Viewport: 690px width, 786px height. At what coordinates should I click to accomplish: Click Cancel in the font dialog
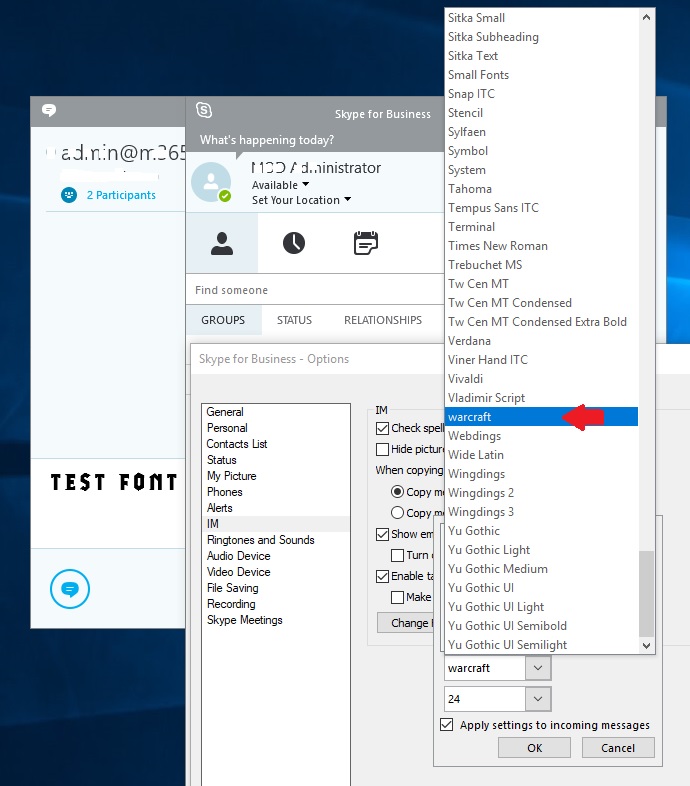618,748
